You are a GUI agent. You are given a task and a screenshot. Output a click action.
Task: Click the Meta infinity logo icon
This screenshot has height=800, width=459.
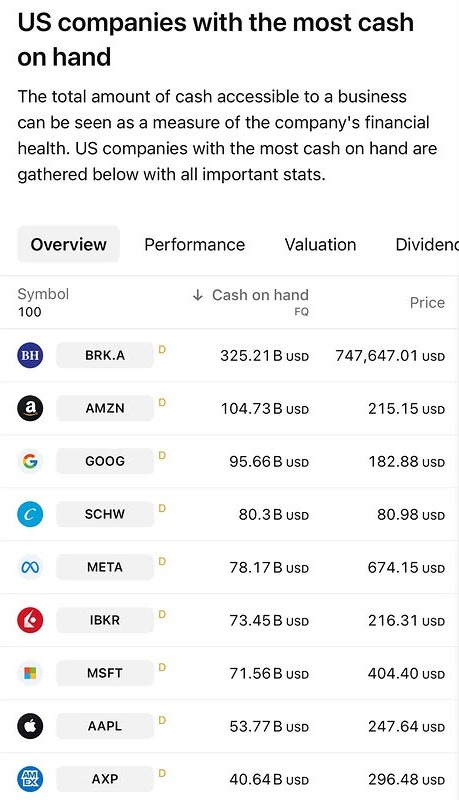tap(30, 567)
